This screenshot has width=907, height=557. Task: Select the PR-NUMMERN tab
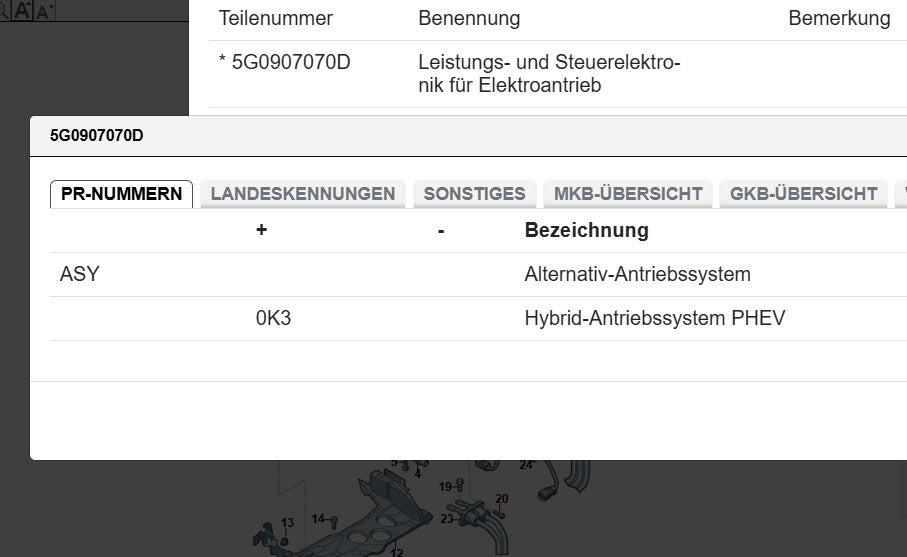121,194
